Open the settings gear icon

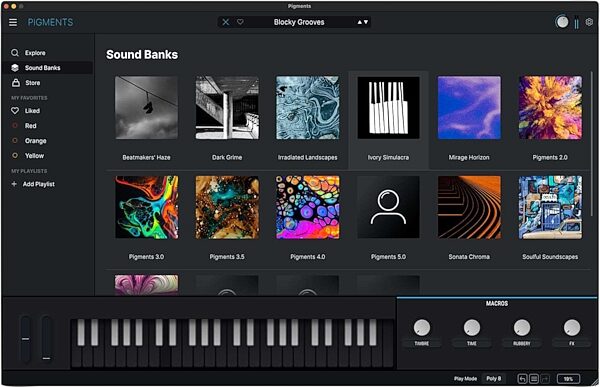(589, 22)
